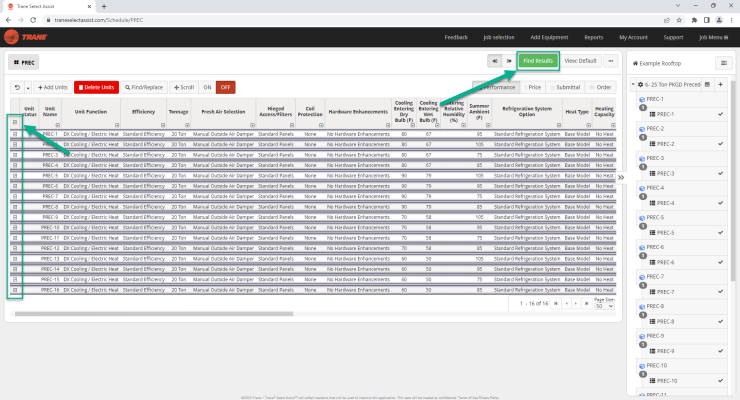
Task: Go to next page of grid
Action: click(576, 304)
